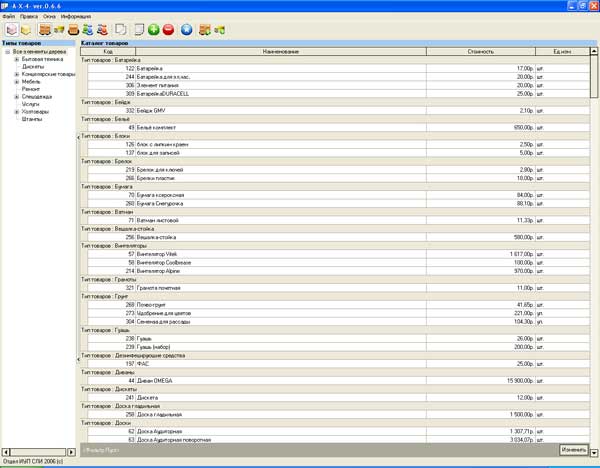Click the catalog vertical scrollbar down arrow
This screenshot has width=600, height=468.
click(x=595, y=453)
